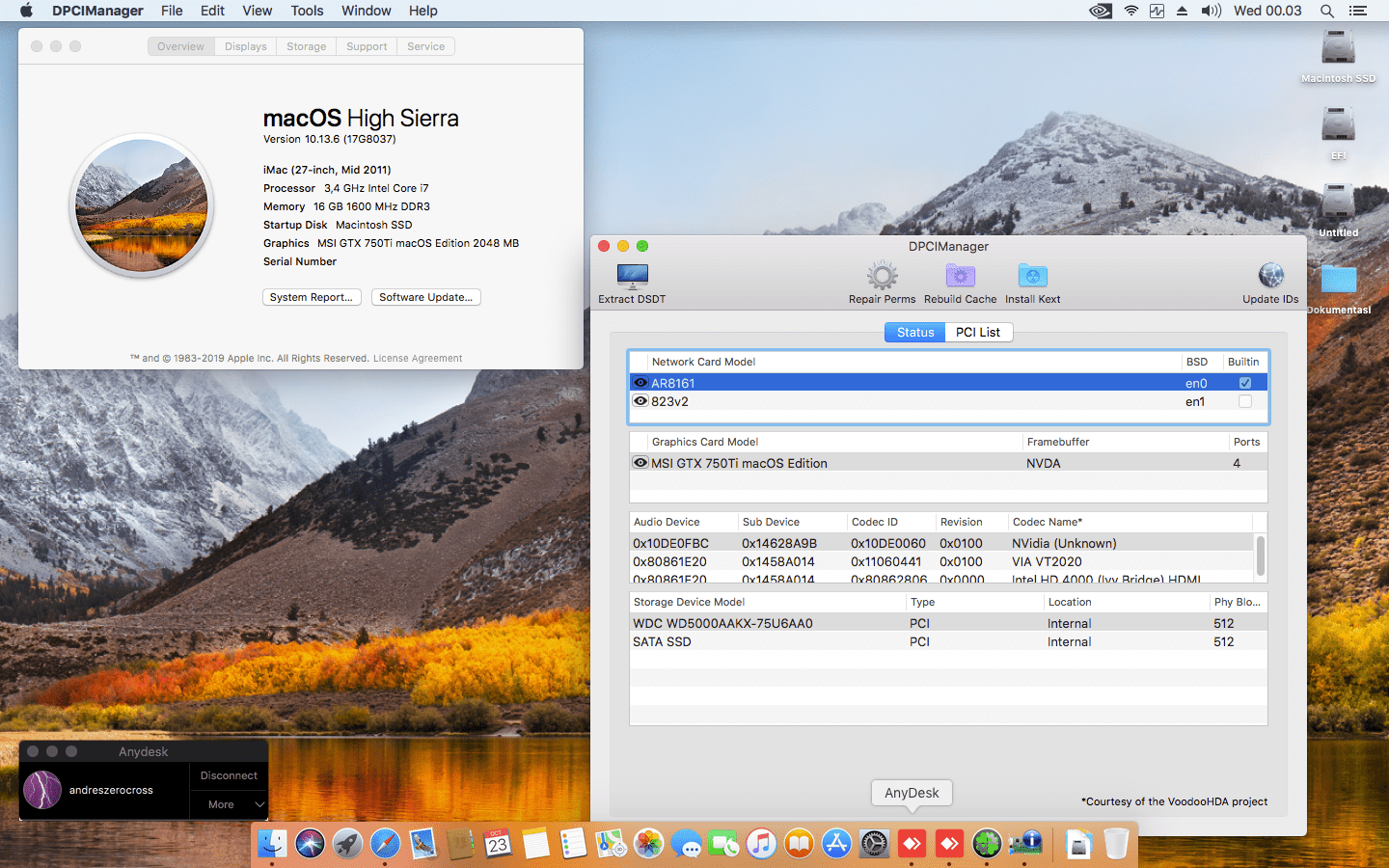Screen dimensions: 1389x868
Task: Expand More options in the AnyDesk panel
Action: click(x=229, y=804)
